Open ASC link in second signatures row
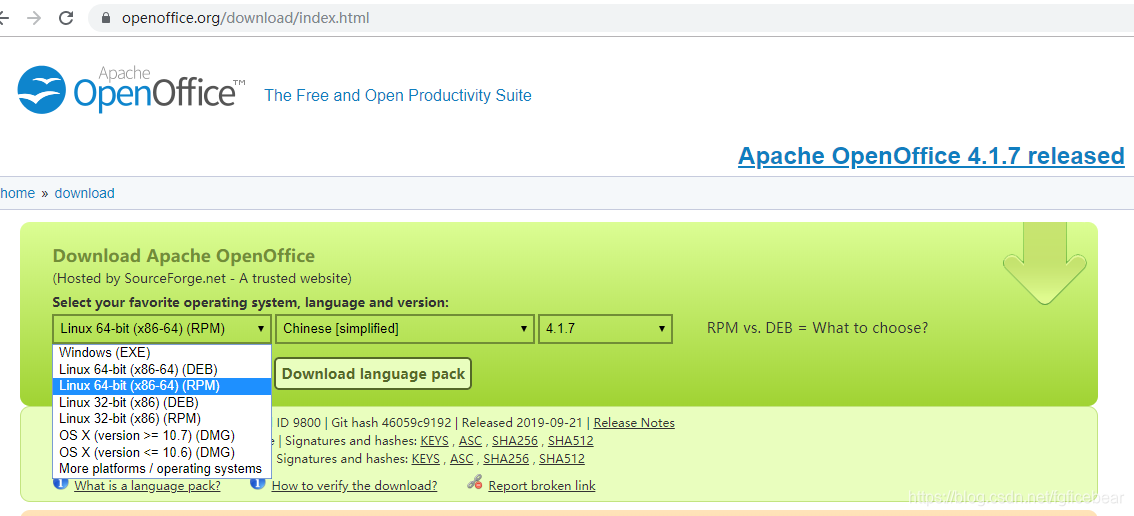Image resolution: width=1134 pixels, height=516 pixels. (x=461, y=459)
